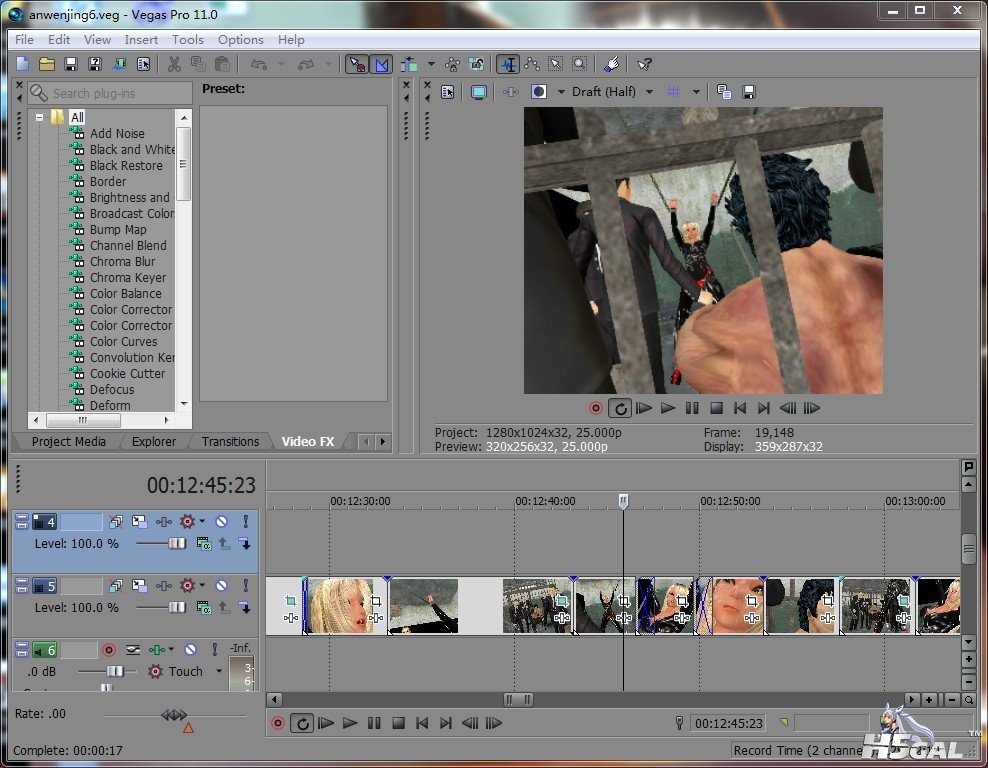Click the Redo arrow icon

306,64
